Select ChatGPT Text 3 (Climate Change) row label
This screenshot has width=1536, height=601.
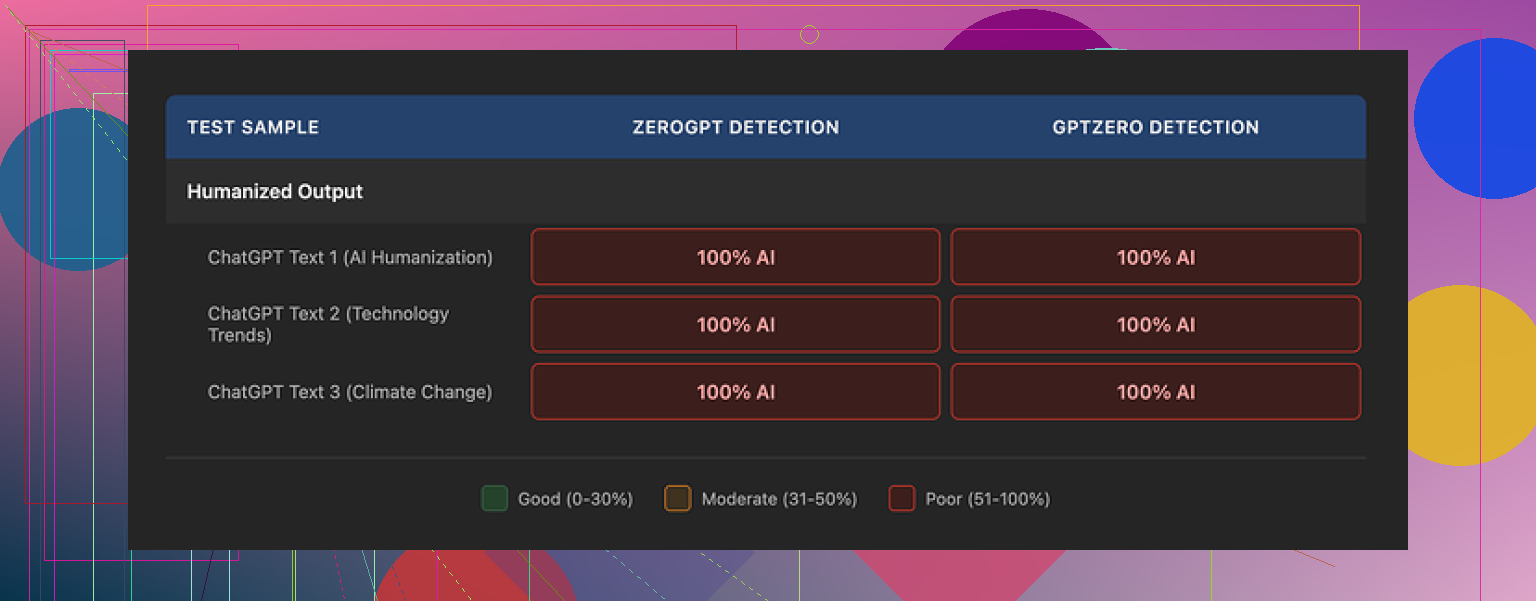point(350,392)
